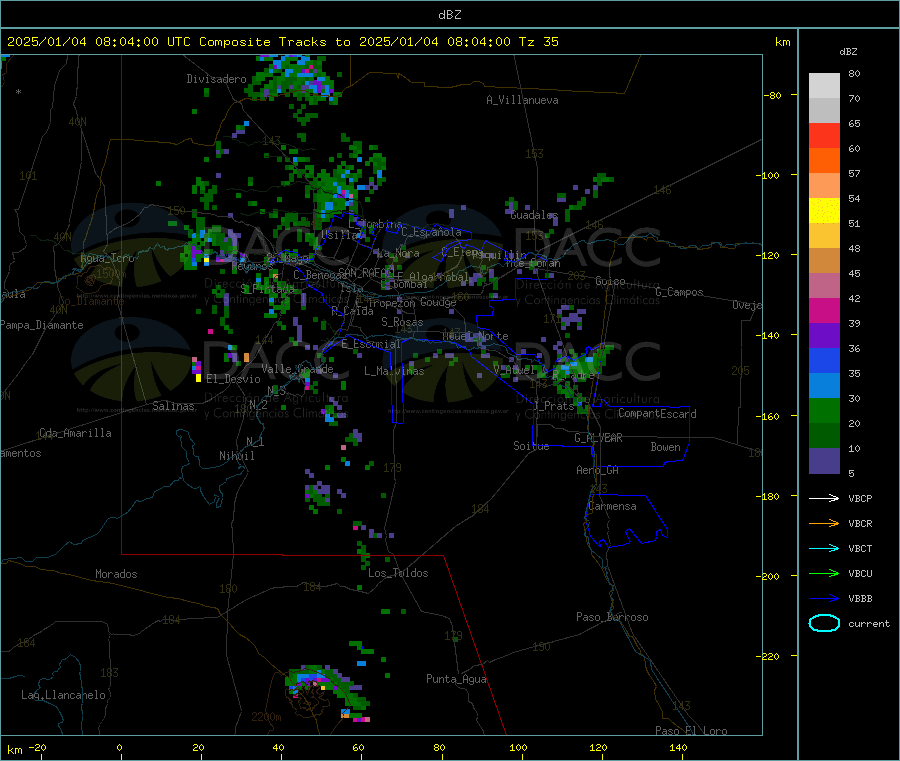
Task: Click the Paso_El_Loro map label
Action: tap(691, 731)
